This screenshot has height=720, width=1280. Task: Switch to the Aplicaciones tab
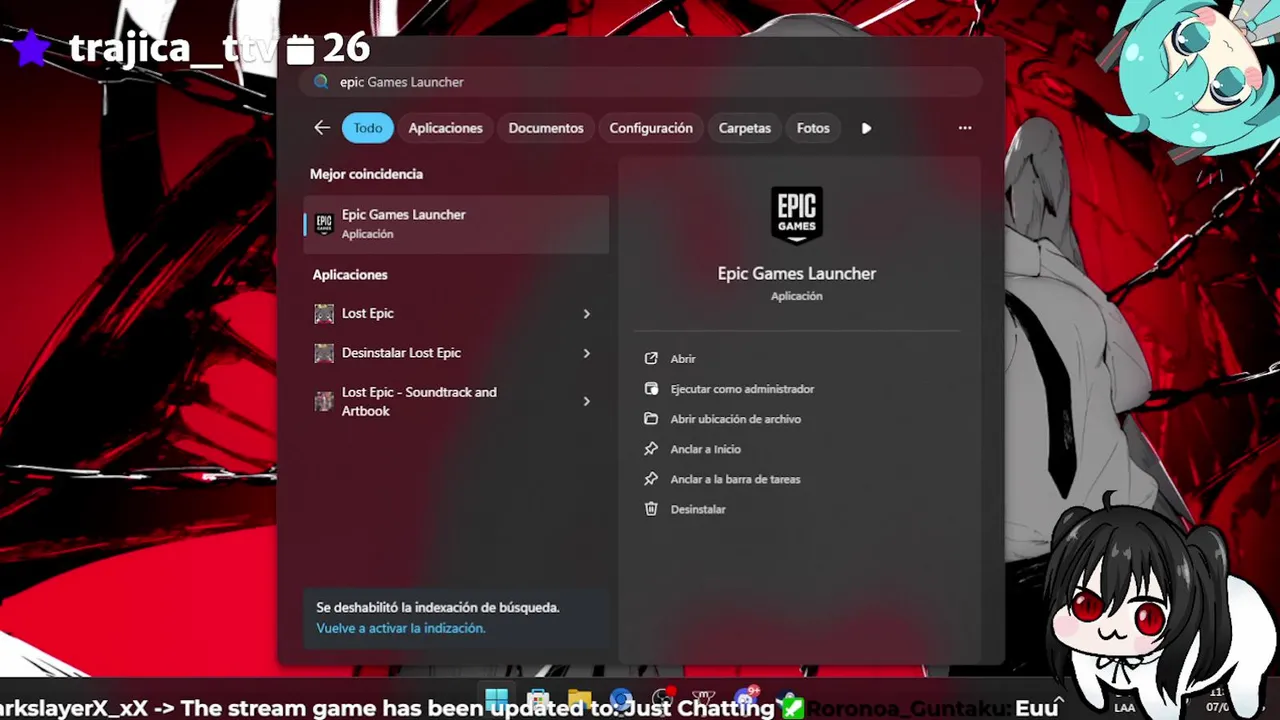(445, 128)
